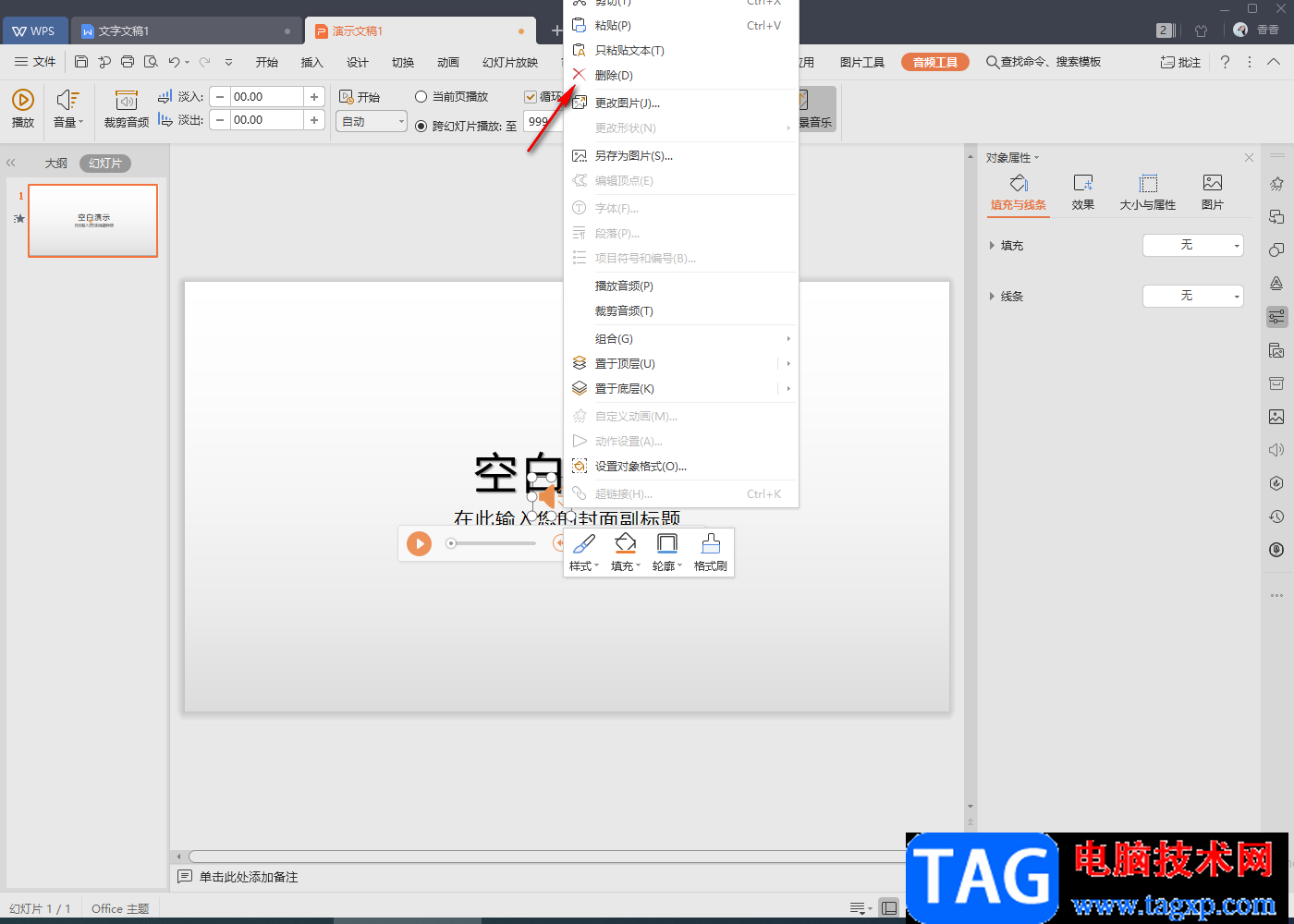
Task: Click the sidebar shapes icon
Action: [1276, 250]
